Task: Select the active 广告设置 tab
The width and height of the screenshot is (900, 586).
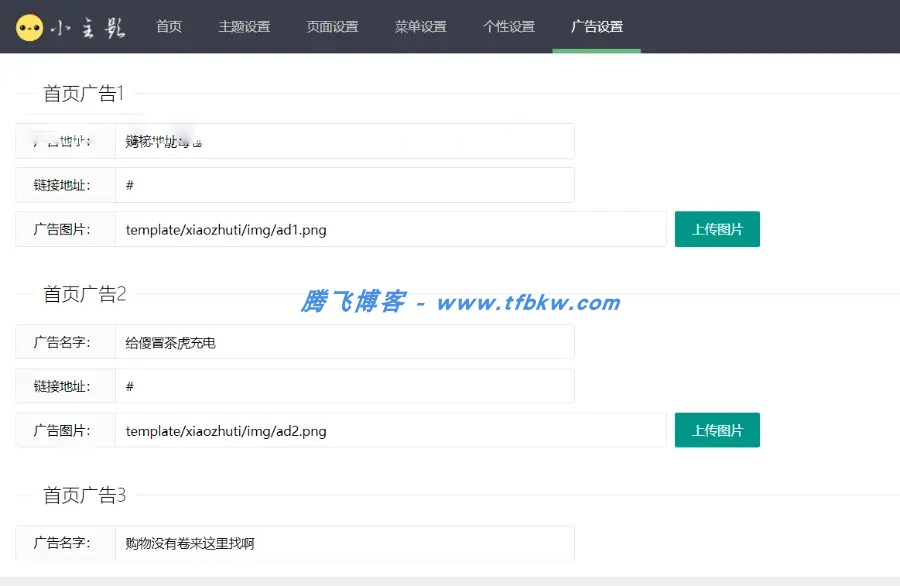Action: 596,28
